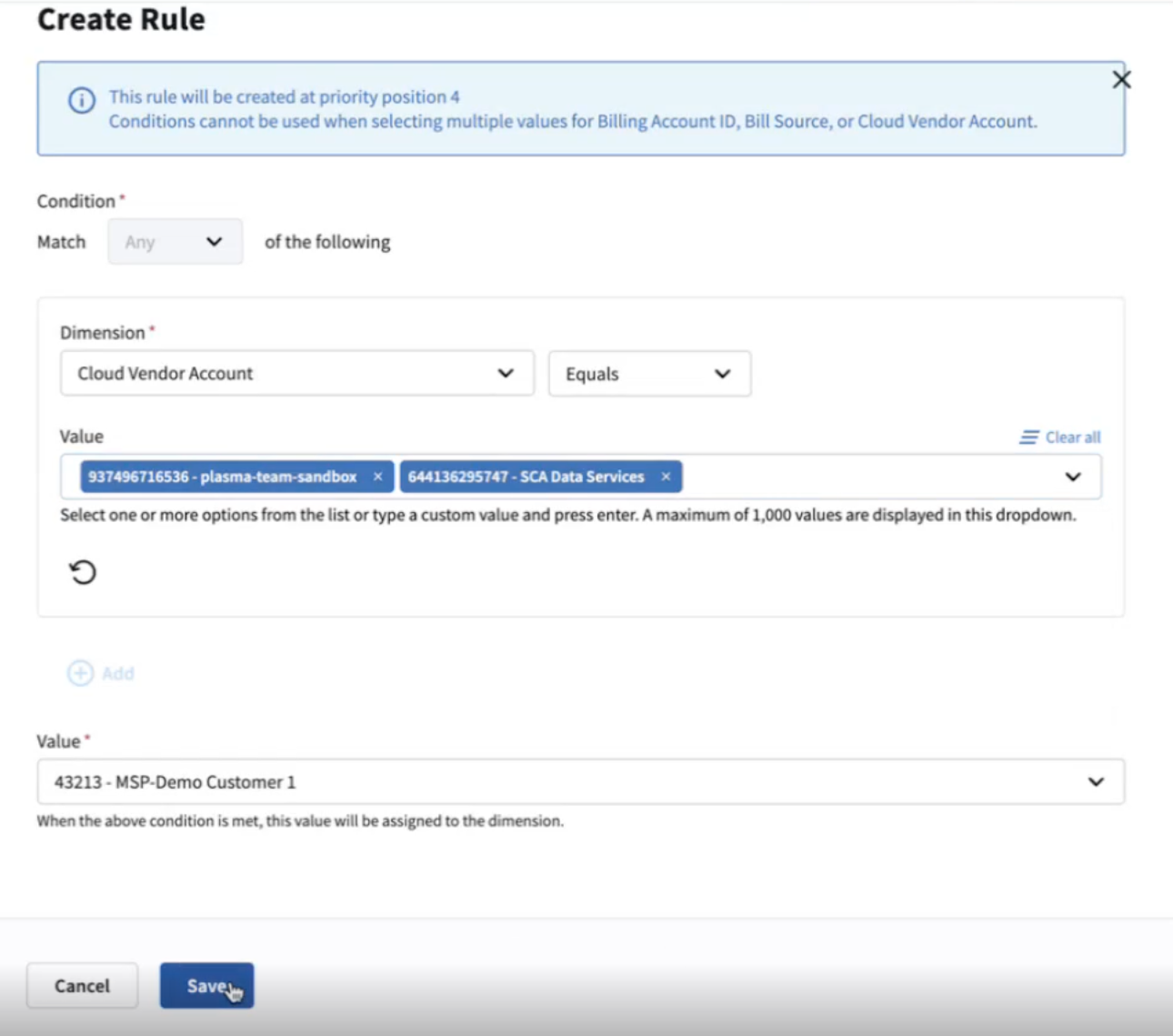Click the Cancel button
The height and width of the screenshot is (1036, 1173).
tap(82, 986)
